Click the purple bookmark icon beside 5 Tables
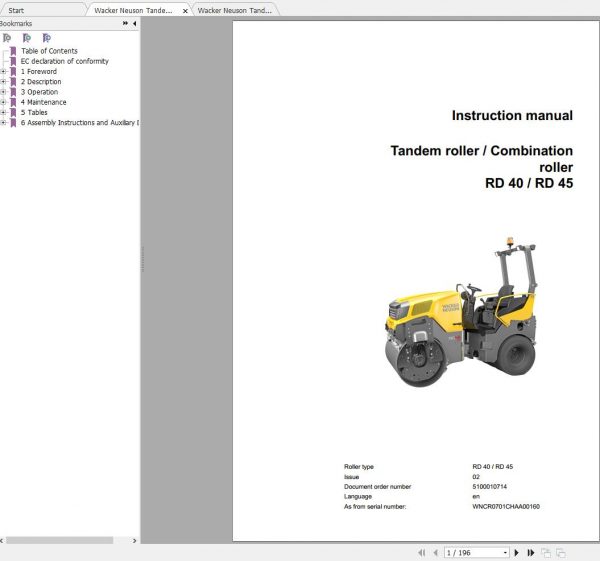The width and height of the screenshot is (600, 561). pyautogui.click(x=13, y=113)
